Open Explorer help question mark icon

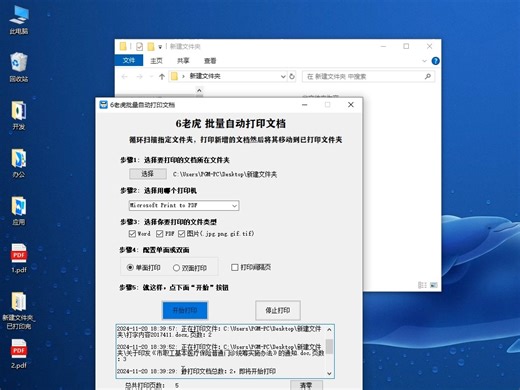(x=435, y=61)
